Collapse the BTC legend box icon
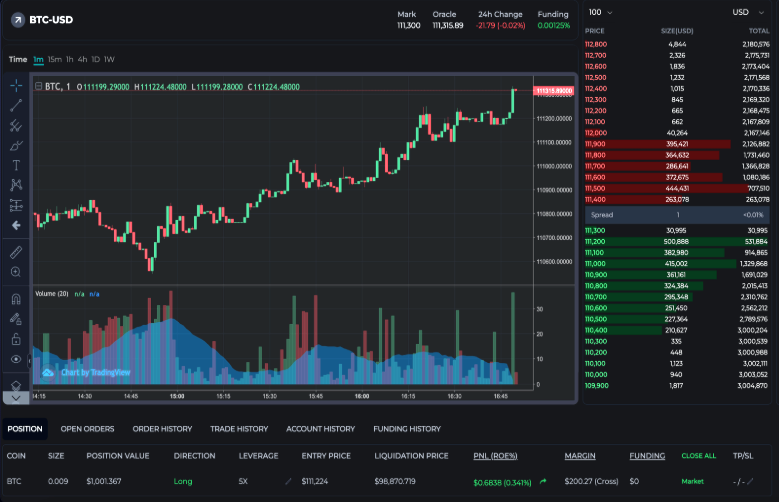Image resolution: width=779 pixels, height=502 pixels. click(x=38, y=86)
